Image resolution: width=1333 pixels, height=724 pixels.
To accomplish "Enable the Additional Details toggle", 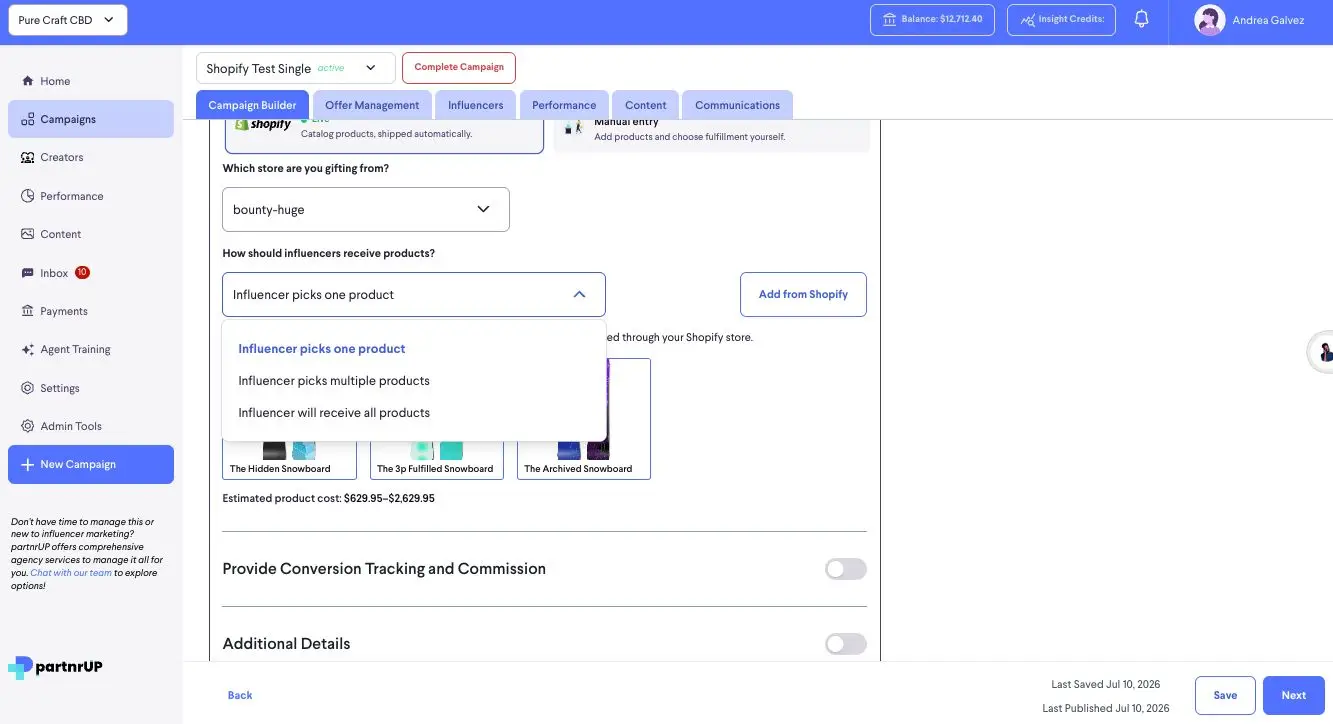I will (x=845, y=644).
